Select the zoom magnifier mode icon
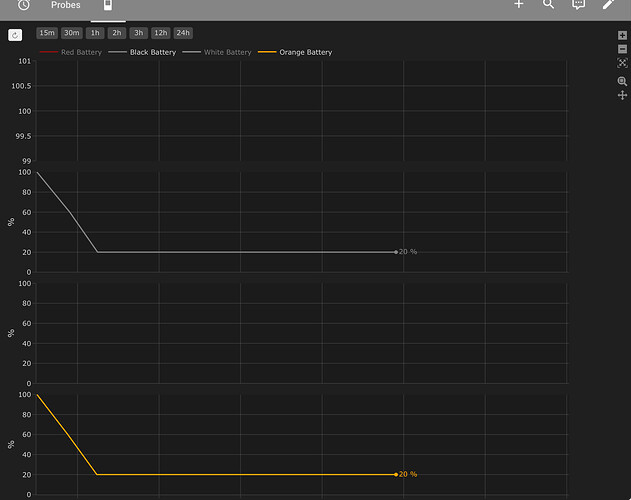This screenshot has height=500, width=631. pyautogui.click(x=622, y=81)
